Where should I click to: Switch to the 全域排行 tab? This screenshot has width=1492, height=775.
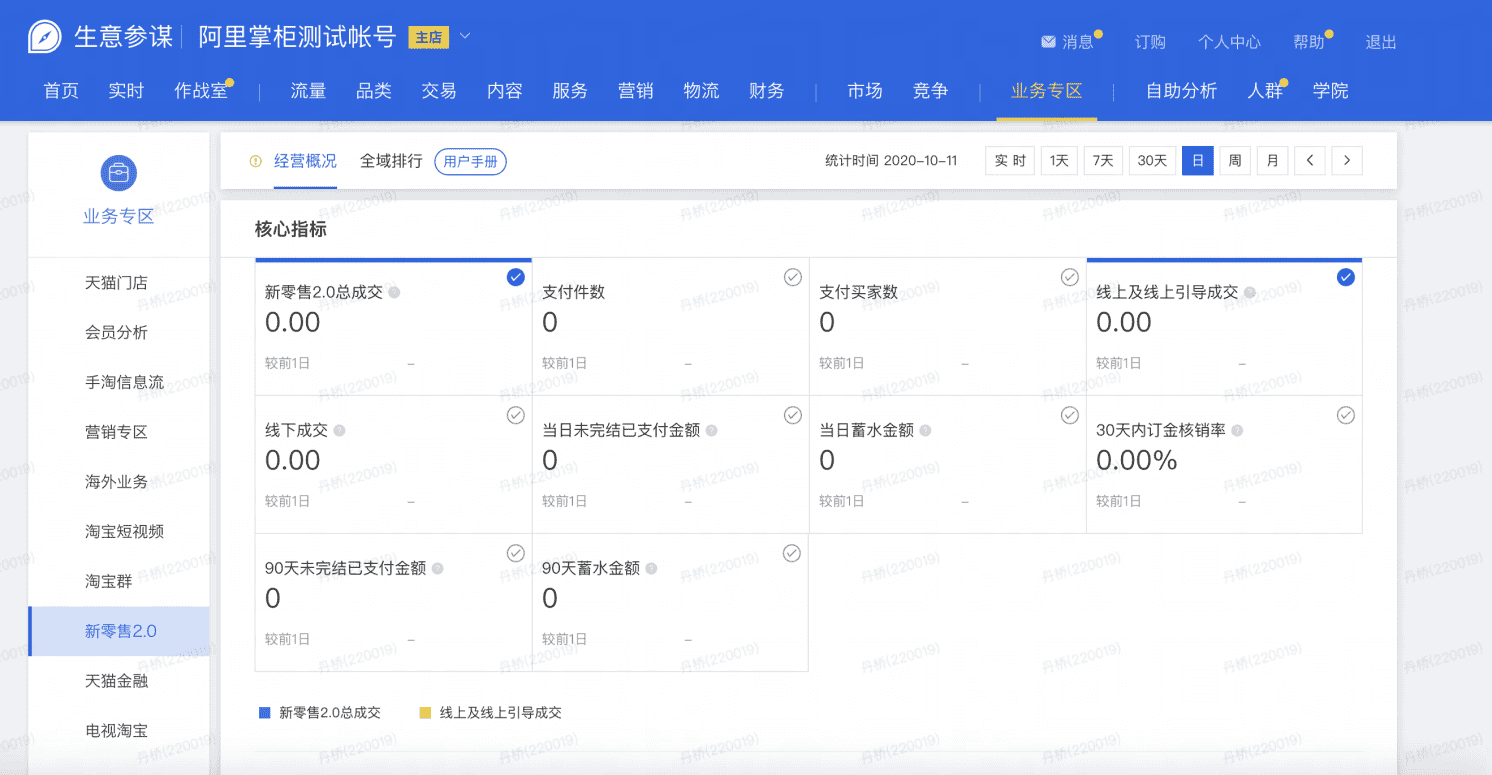(x=391, y=161)
